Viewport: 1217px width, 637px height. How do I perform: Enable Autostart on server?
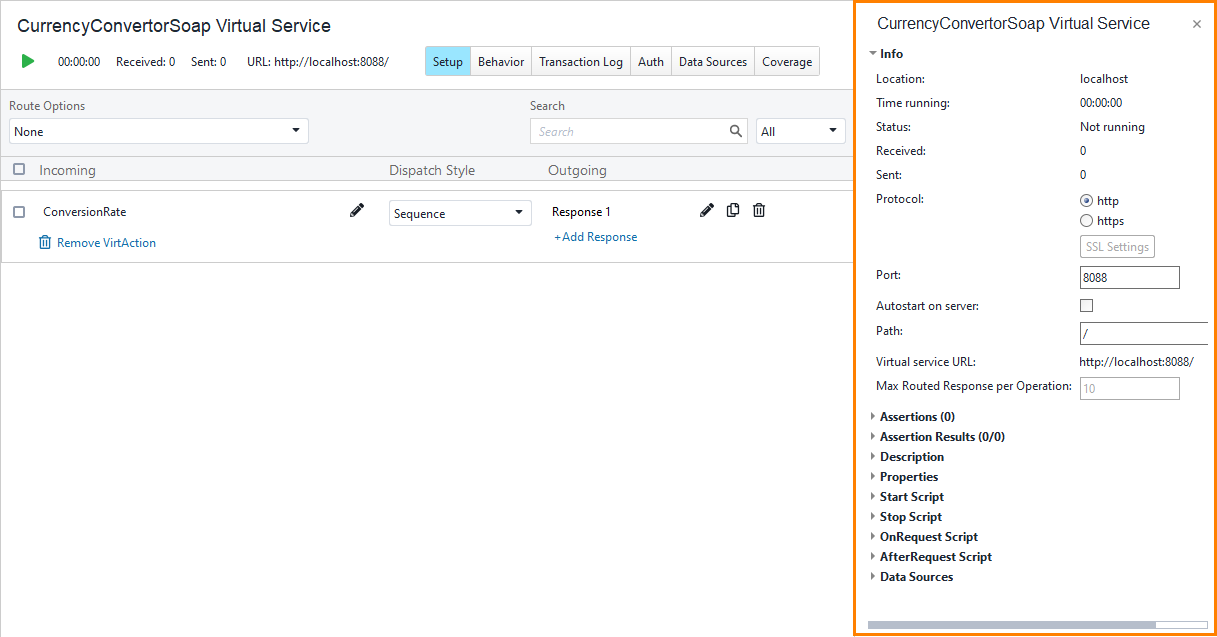1086,305
